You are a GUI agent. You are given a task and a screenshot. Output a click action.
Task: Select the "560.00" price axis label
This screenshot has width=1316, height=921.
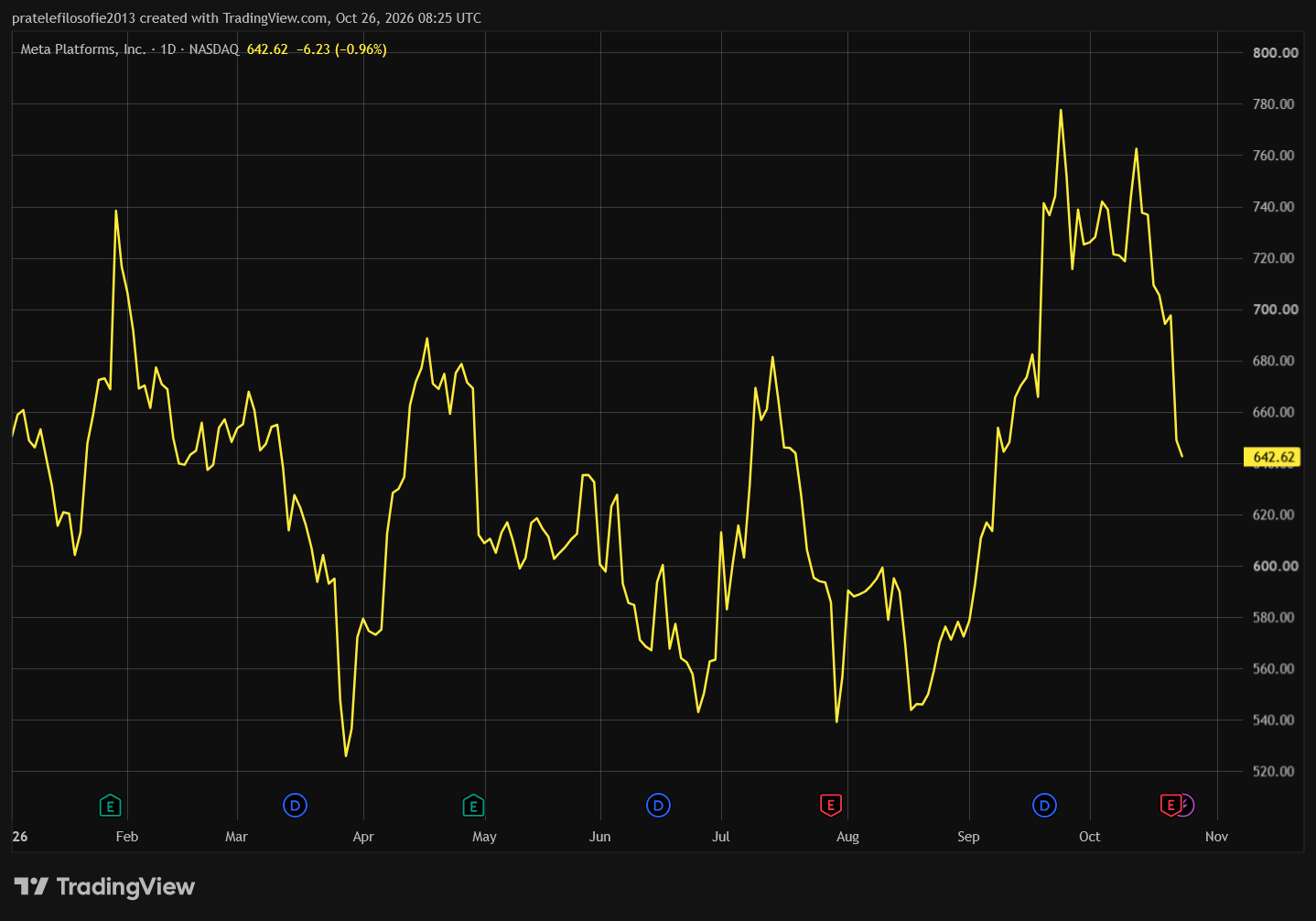pos(1275,669)
